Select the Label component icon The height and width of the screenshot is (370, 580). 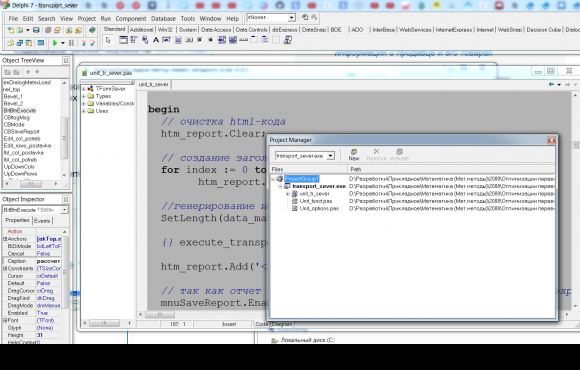156,40
